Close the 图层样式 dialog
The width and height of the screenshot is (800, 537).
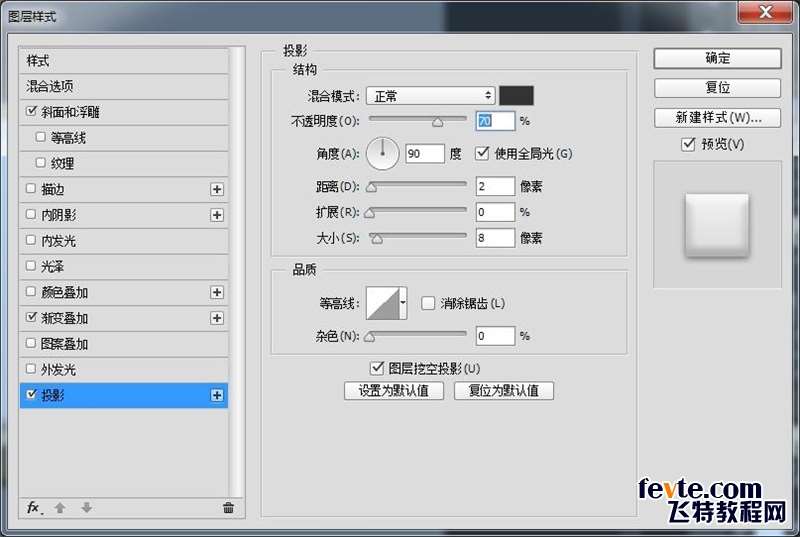point(765,12)
